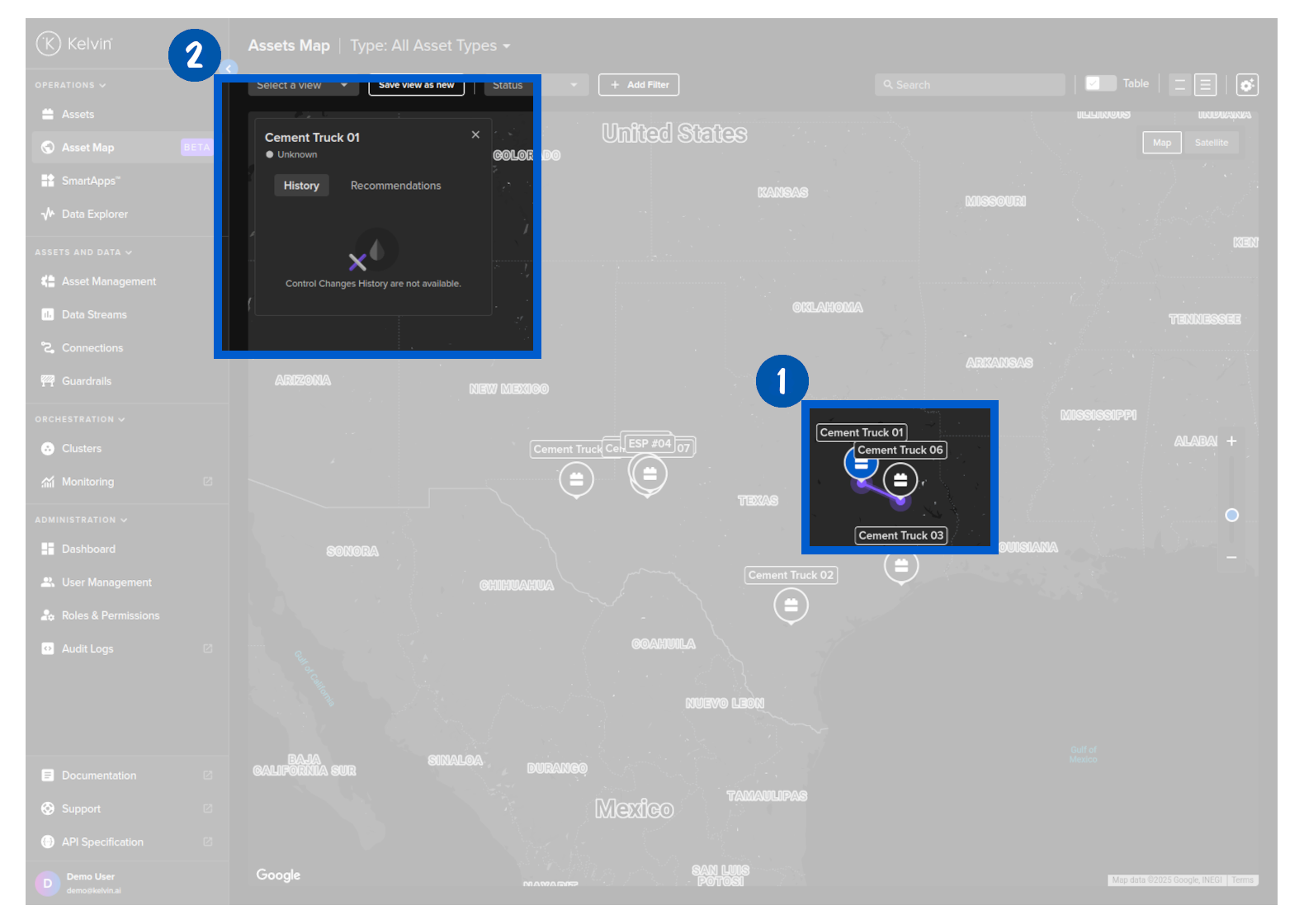Switch to compact row density view
Screen dimensions: 1304x924
(1179, 85)
